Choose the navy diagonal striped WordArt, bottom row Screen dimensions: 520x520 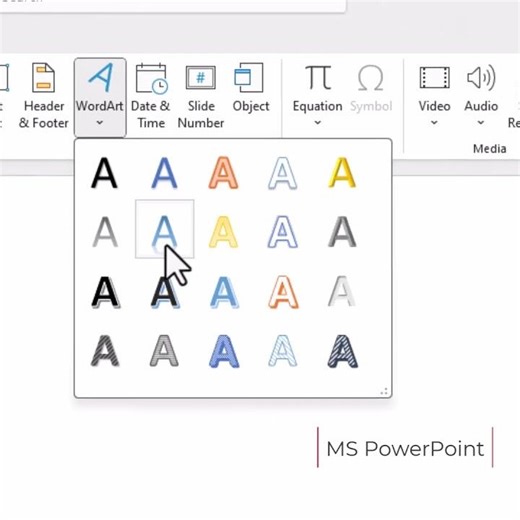343,351
